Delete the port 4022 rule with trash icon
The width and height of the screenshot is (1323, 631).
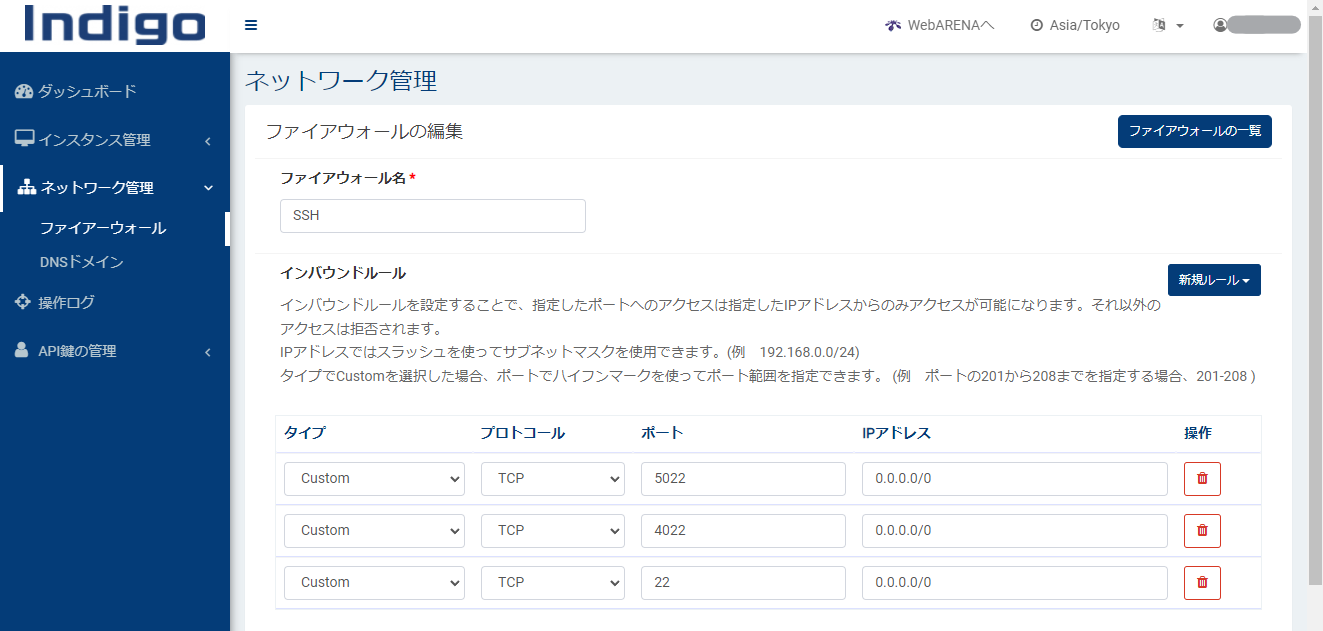coord(1202,531)
